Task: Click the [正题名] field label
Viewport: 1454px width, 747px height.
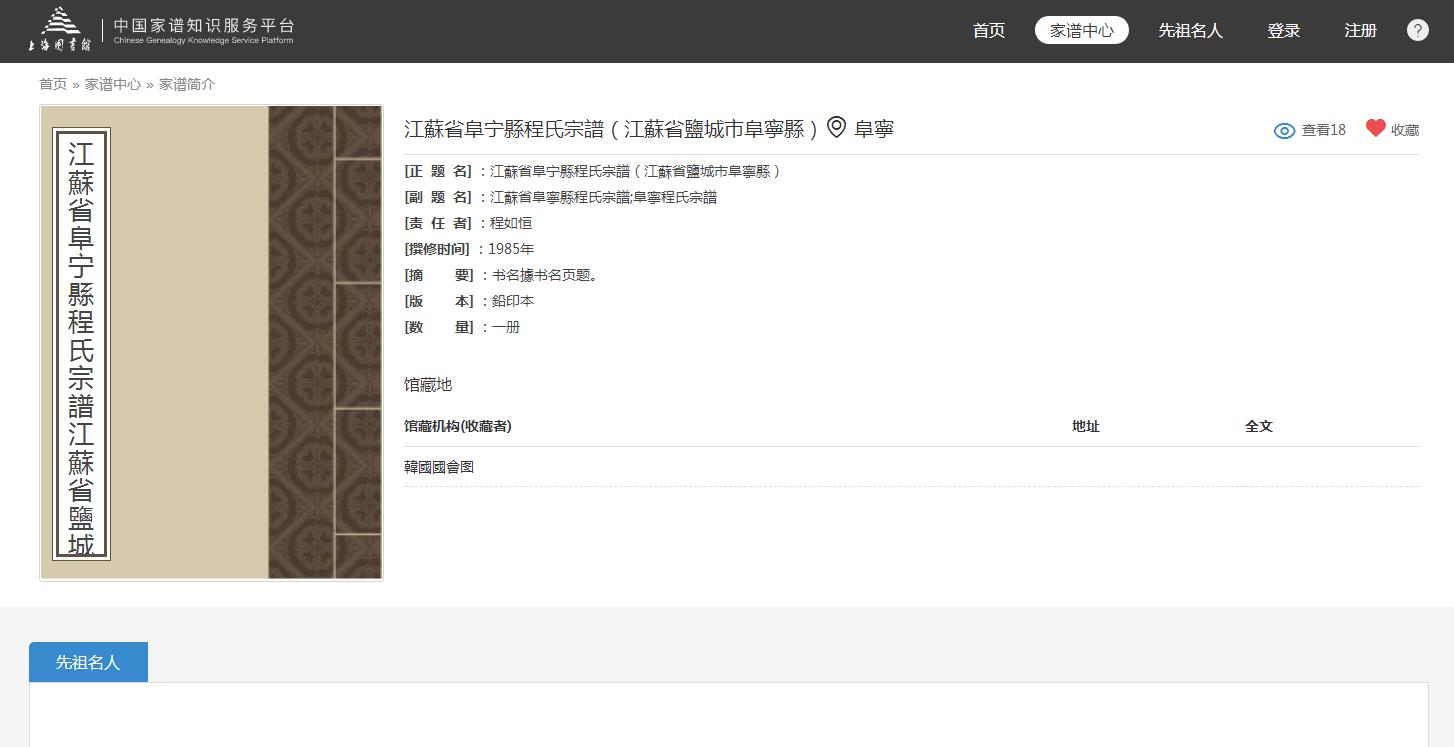Action: [439, 171]
